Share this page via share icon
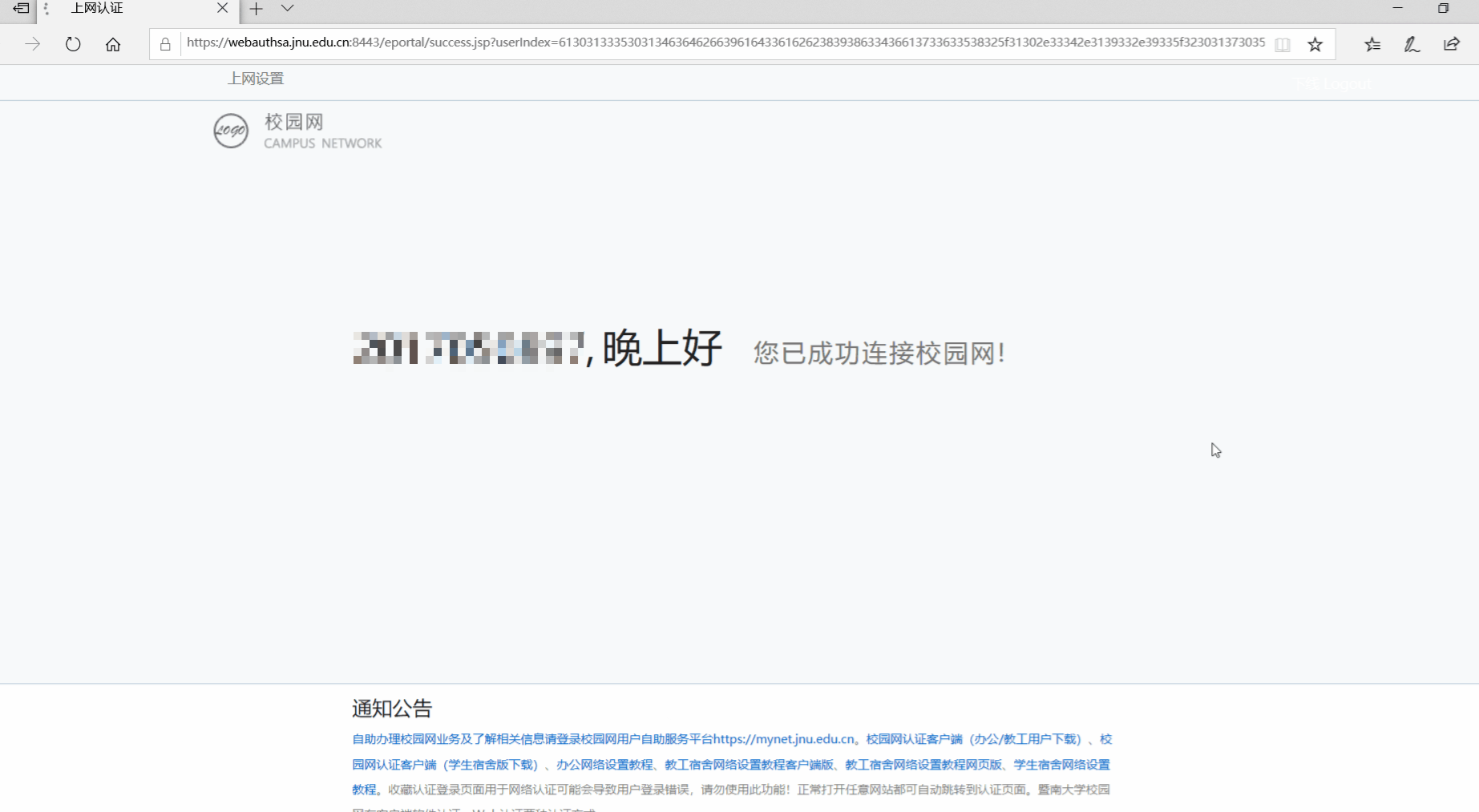The image size is (1479, 812). click(1452, 44)
